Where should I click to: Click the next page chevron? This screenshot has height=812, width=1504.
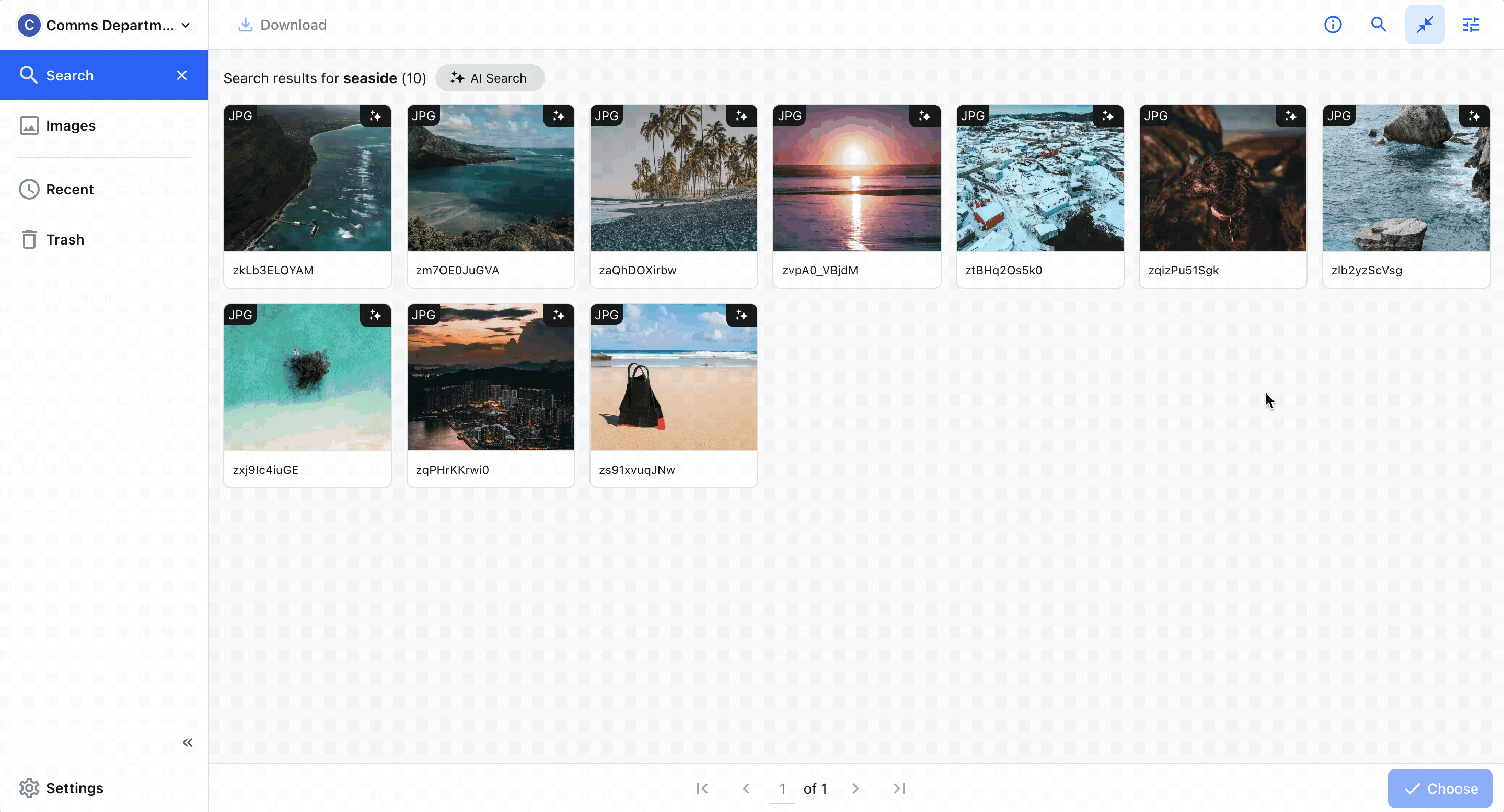[855, 788]
